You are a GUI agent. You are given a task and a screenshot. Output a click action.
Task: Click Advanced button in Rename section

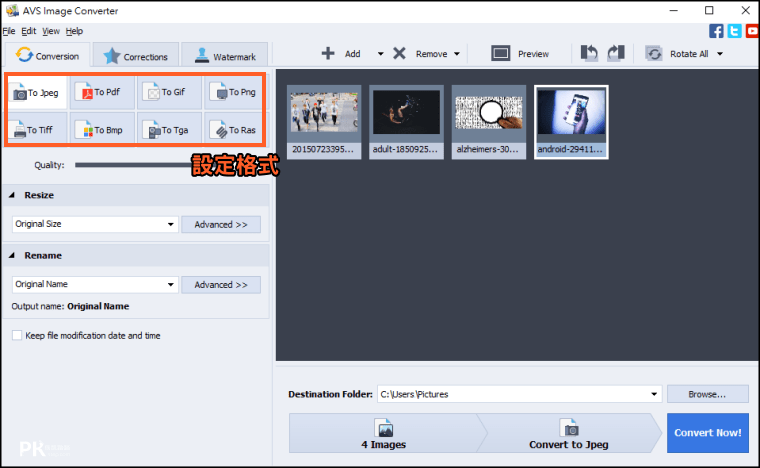pyautogui.click(x=221, y=285)
